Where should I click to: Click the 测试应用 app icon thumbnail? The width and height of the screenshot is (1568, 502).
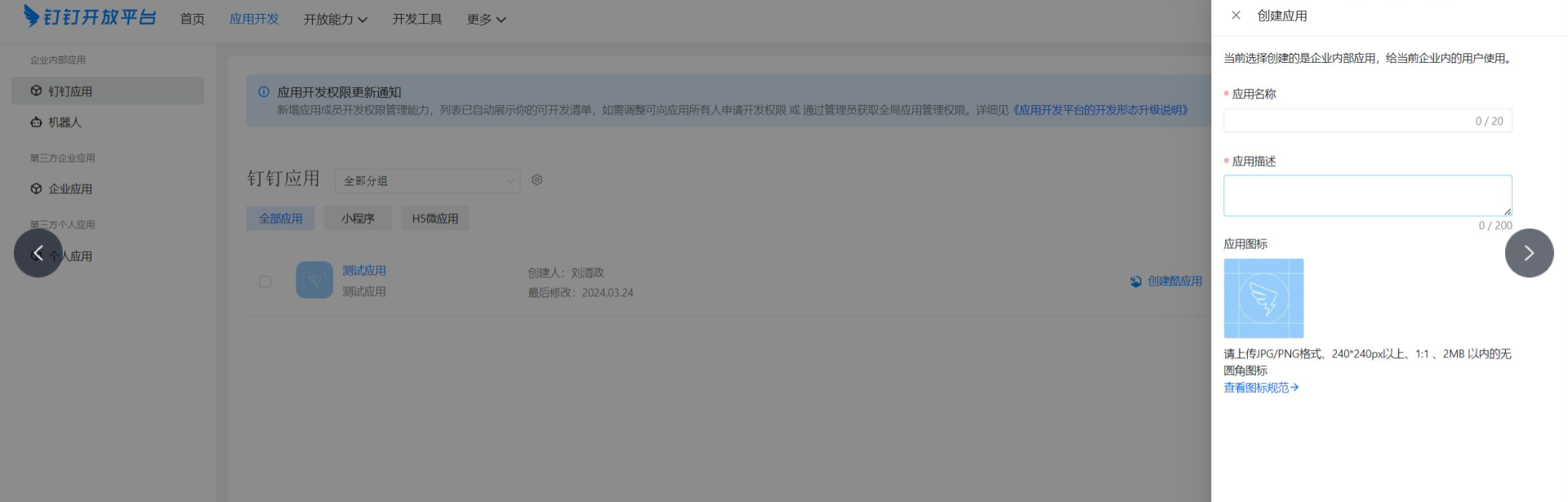314,280
